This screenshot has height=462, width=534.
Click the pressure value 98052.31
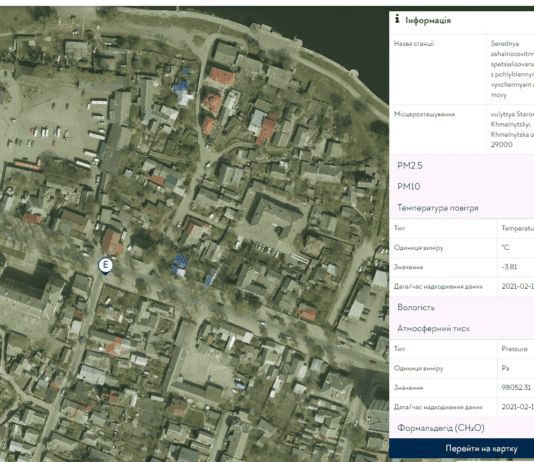pyautogui.click(x=516, y=387)
